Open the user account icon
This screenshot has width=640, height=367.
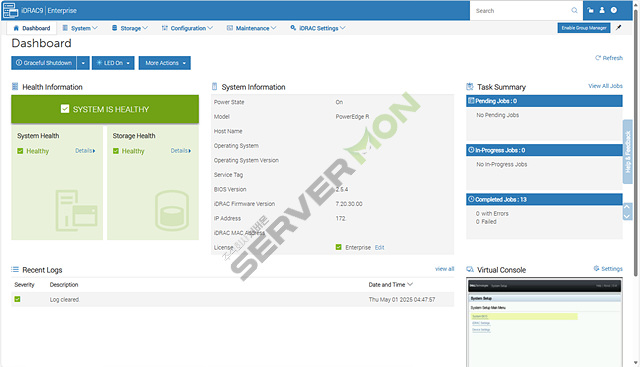pyautogui.click(x=602, y=10)
